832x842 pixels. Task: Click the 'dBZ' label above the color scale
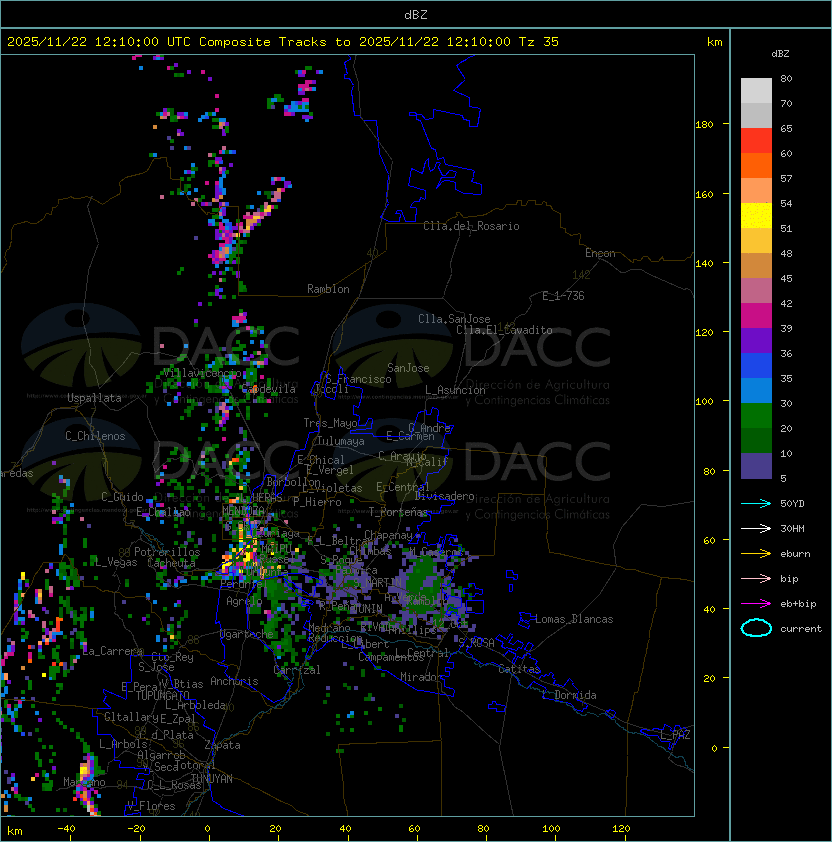[780, 54]
